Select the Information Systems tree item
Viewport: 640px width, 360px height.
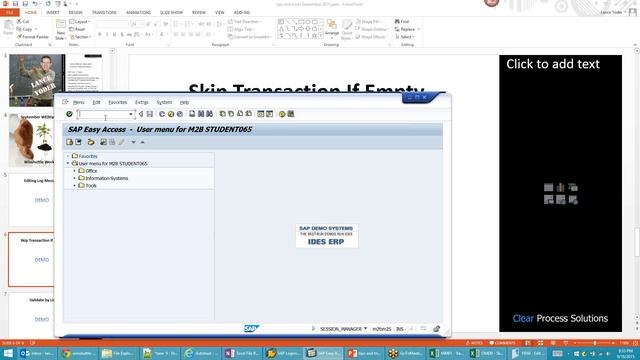[107, 178]
